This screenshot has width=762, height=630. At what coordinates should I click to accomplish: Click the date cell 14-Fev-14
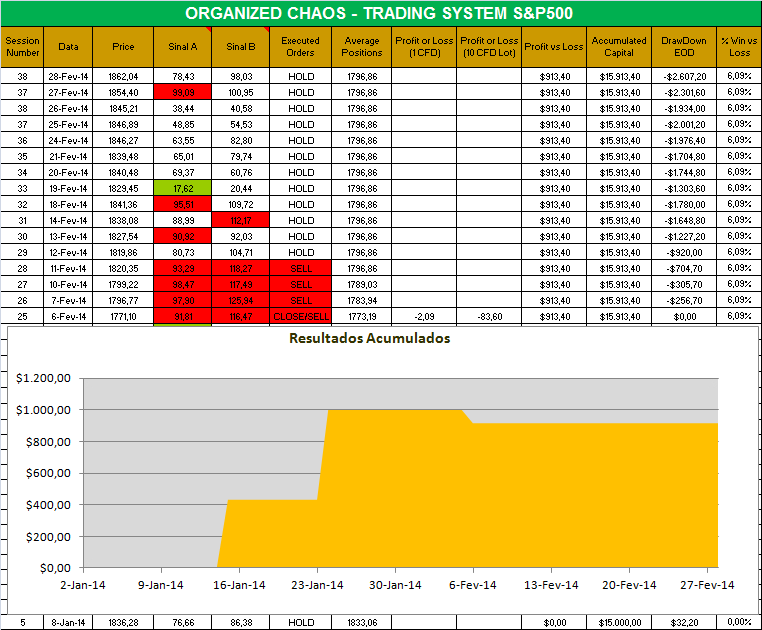coord(68,221)
